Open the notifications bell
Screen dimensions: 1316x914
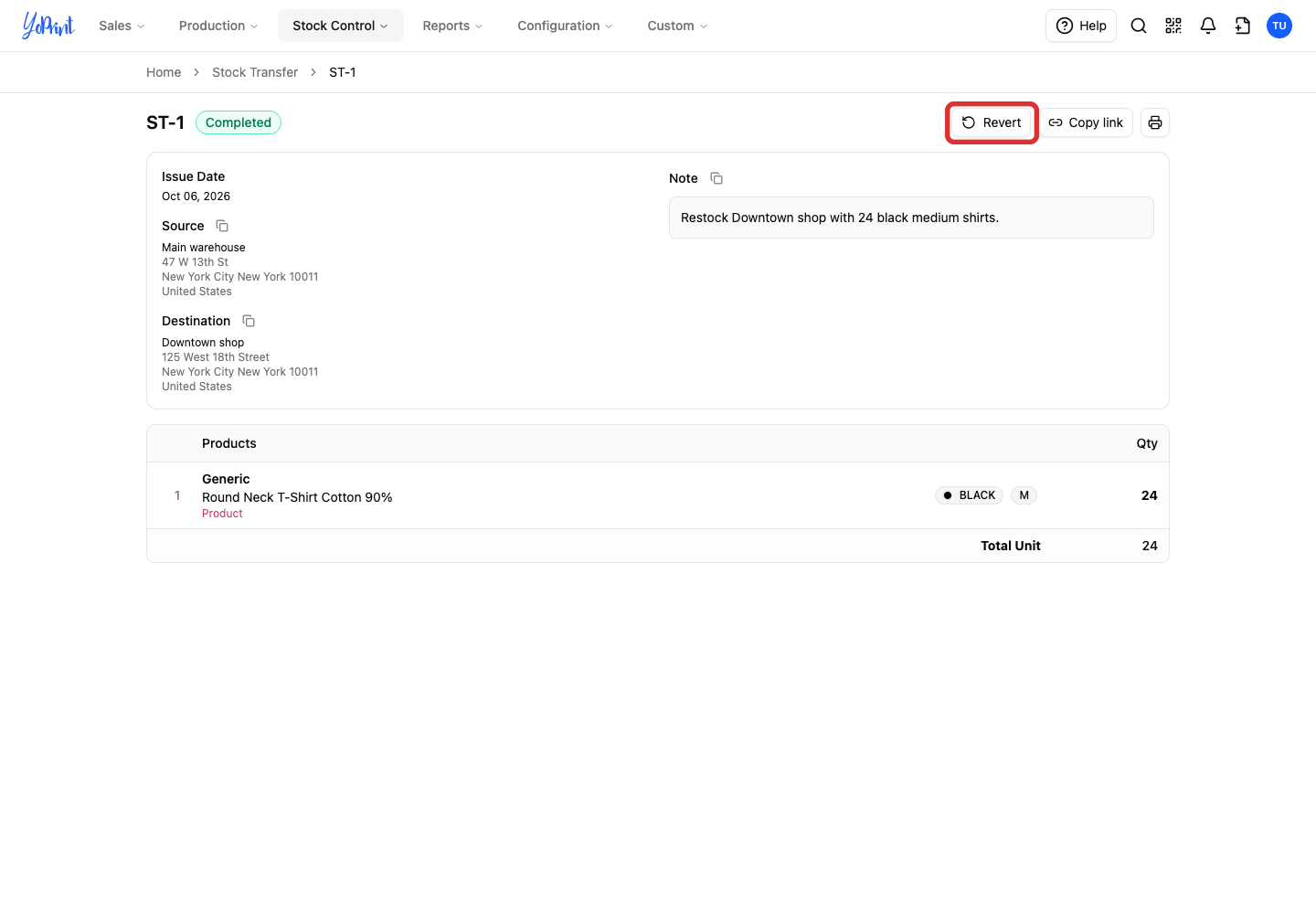1208,26
